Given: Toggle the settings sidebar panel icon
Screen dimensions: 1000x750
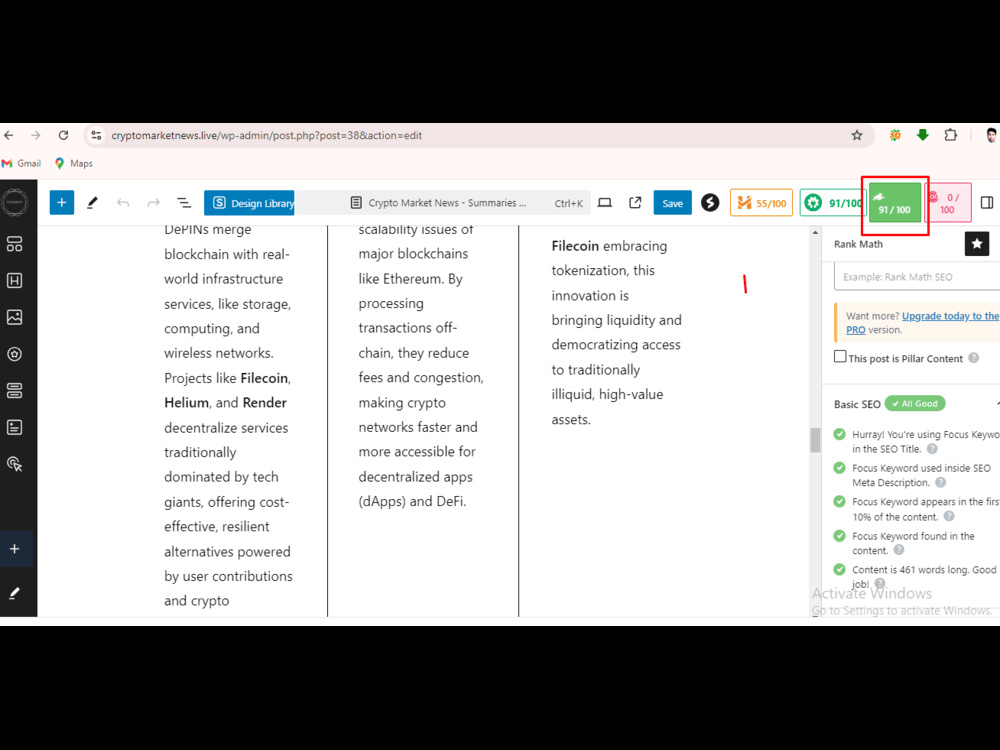Looking at the screenshot, I should pyautogui.click(x=987, y=203).
